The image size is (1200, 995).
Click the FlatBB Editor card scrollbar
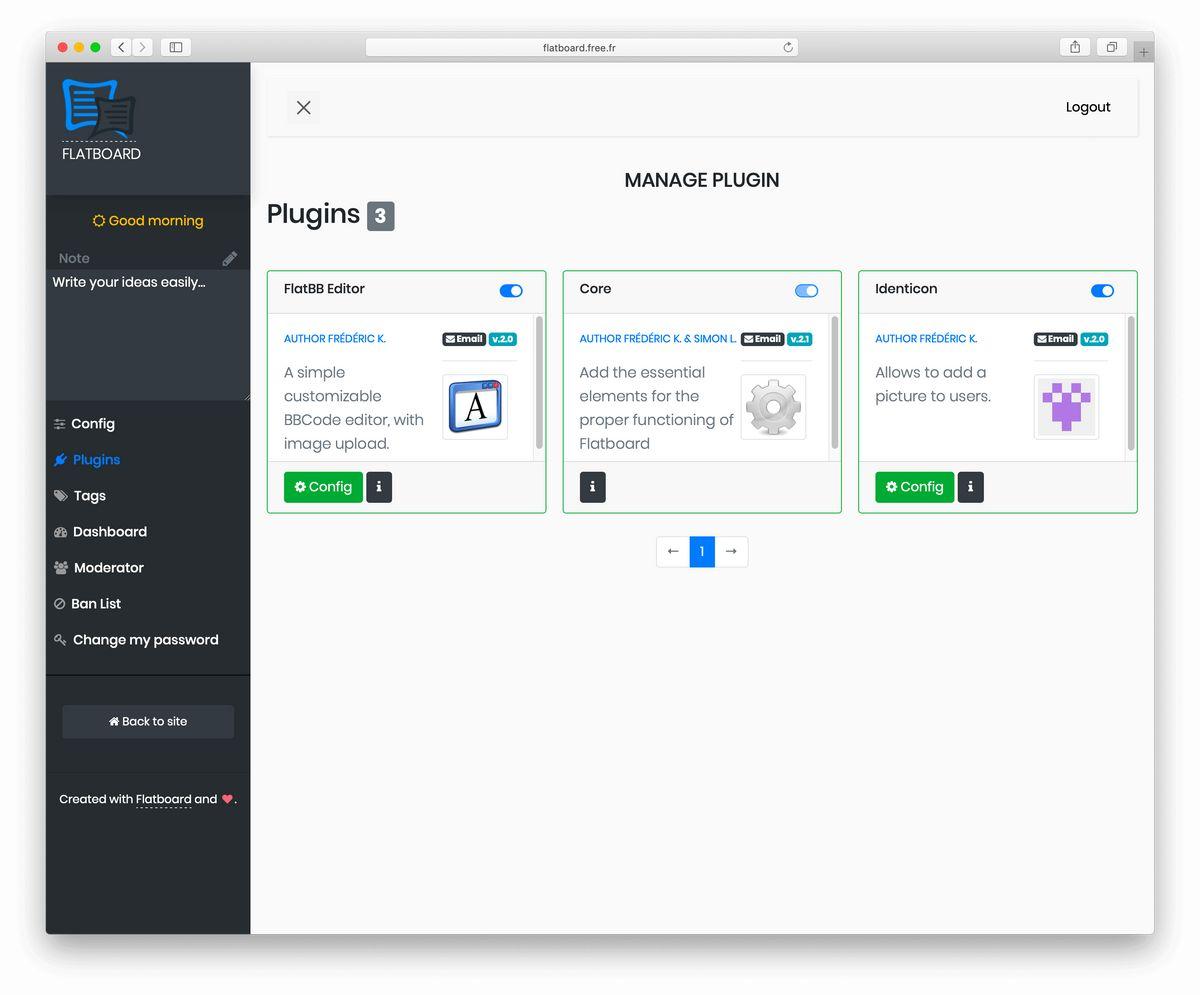pyautogui.click(x=540, y=383)
